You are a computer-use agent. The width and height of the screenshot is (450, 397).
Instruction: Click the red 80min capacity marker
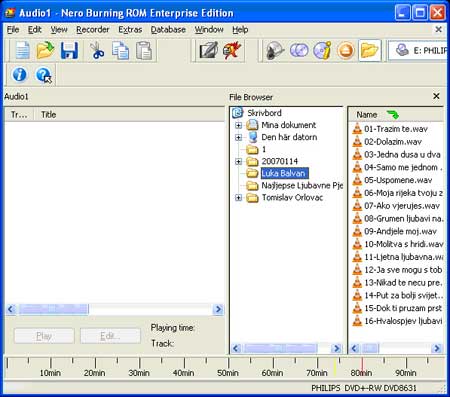coord(362,367)
